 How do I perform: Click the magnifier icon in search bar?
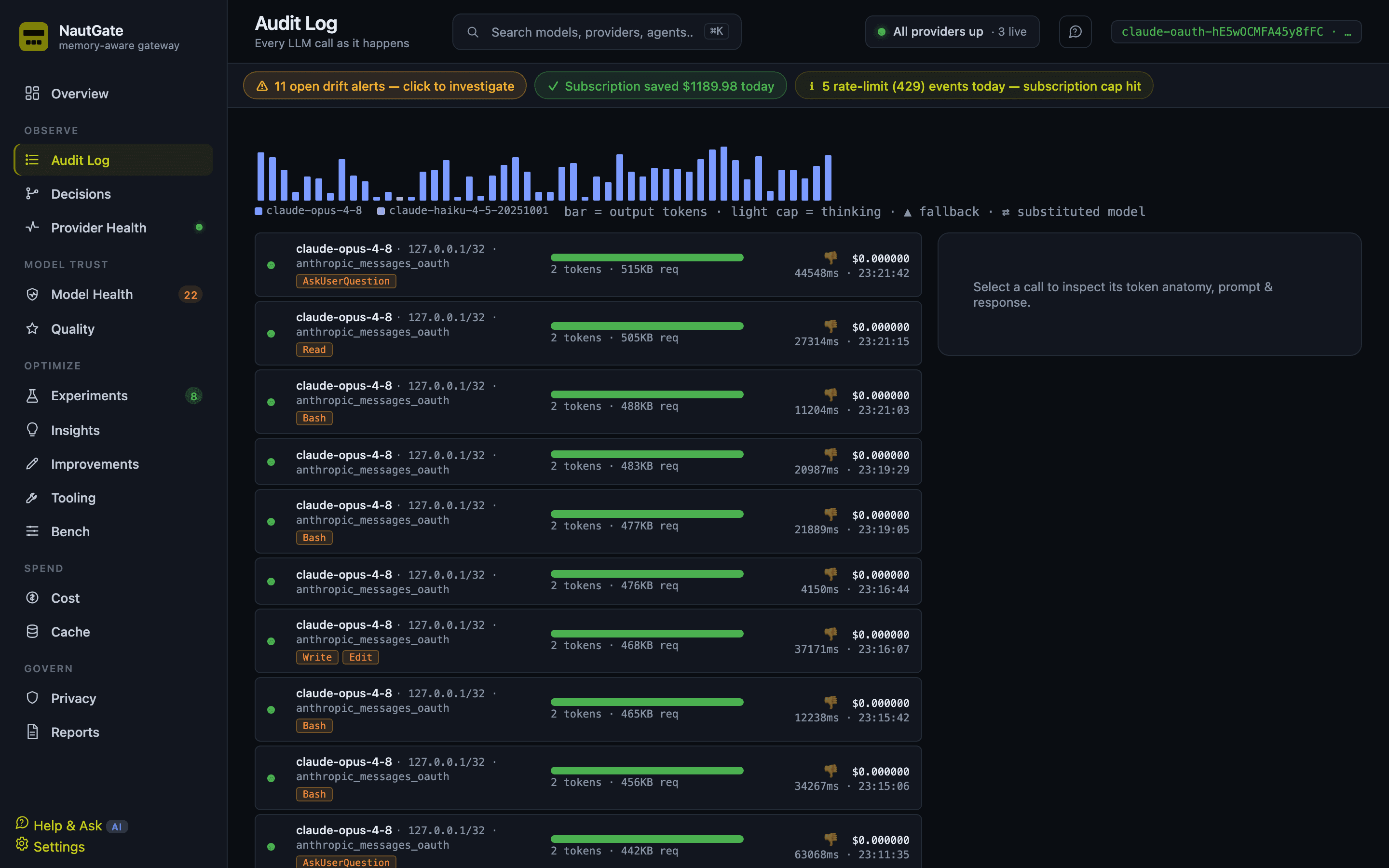[472, 32]
